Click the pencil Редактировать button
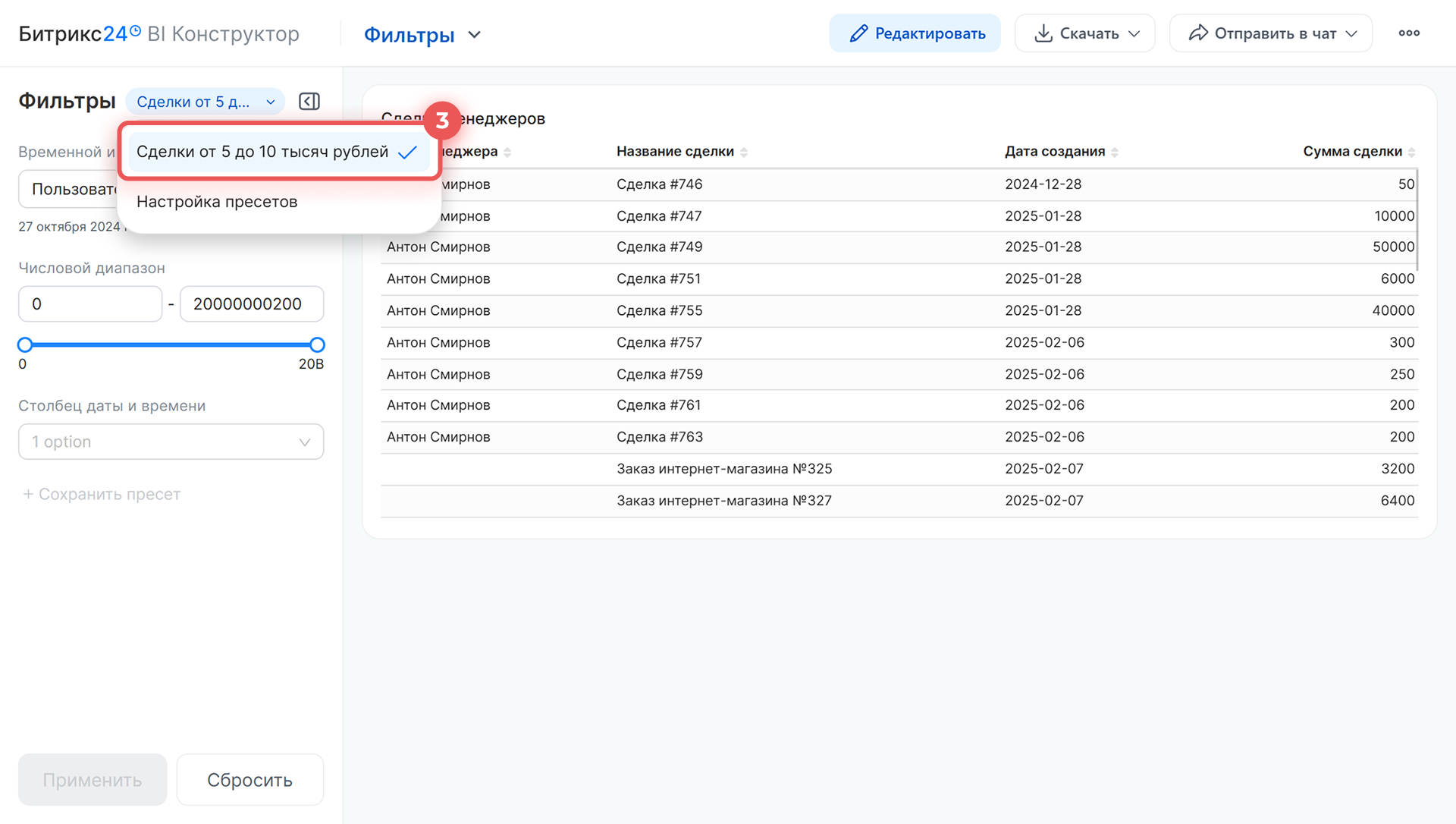 point(915,33)
